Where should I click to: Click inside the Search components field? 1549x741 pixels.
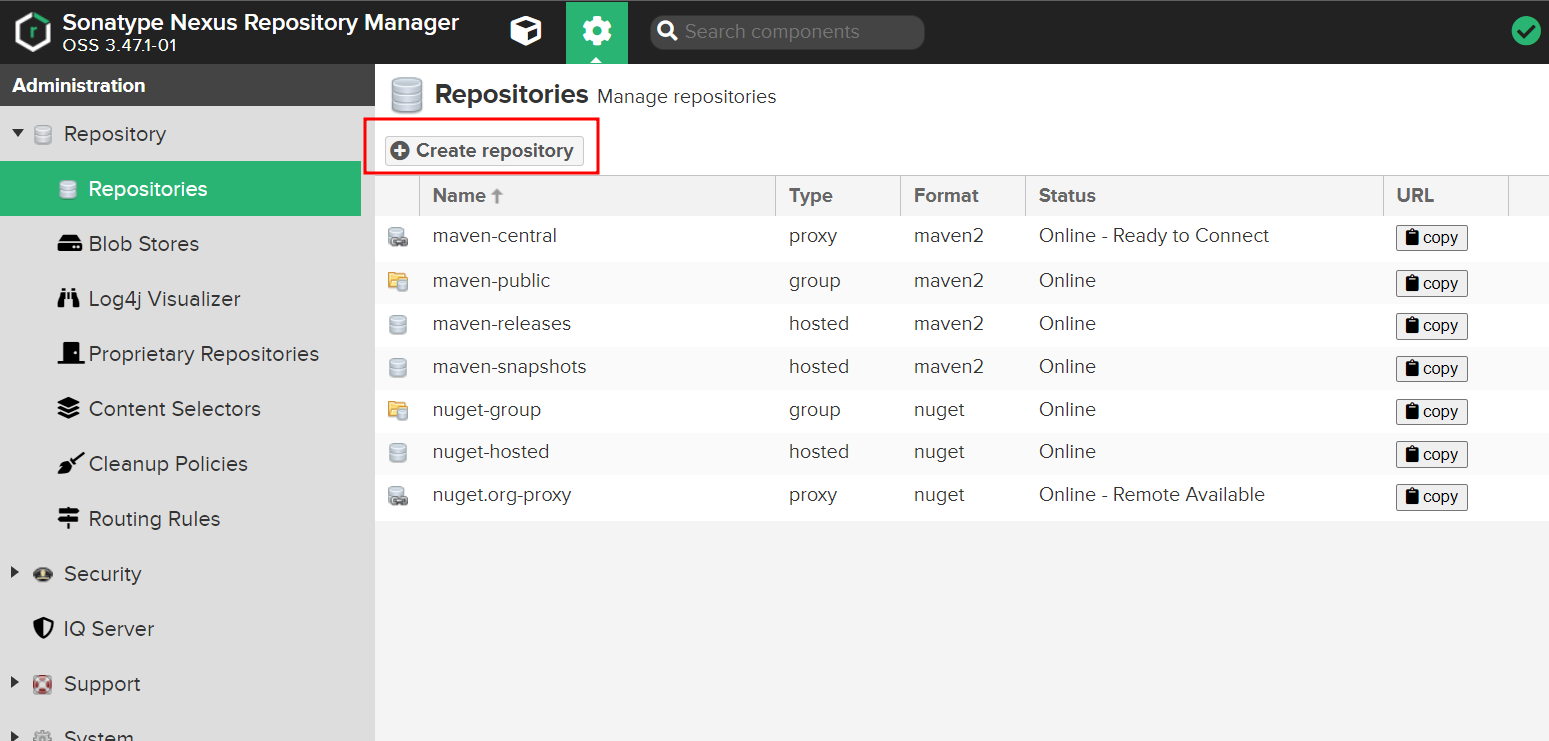coord(787,32)
